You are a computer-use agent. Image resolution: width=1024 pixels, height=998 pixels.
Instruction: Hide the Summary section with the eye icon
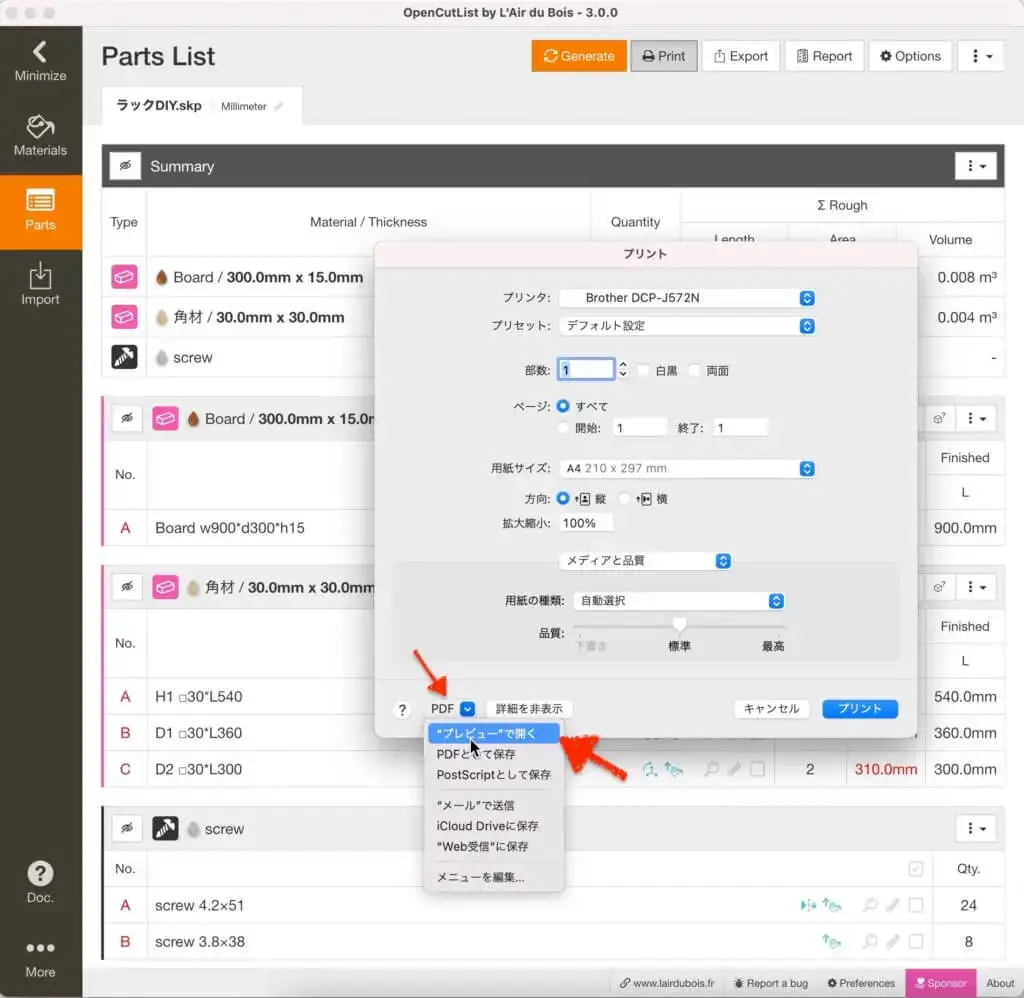125,166
